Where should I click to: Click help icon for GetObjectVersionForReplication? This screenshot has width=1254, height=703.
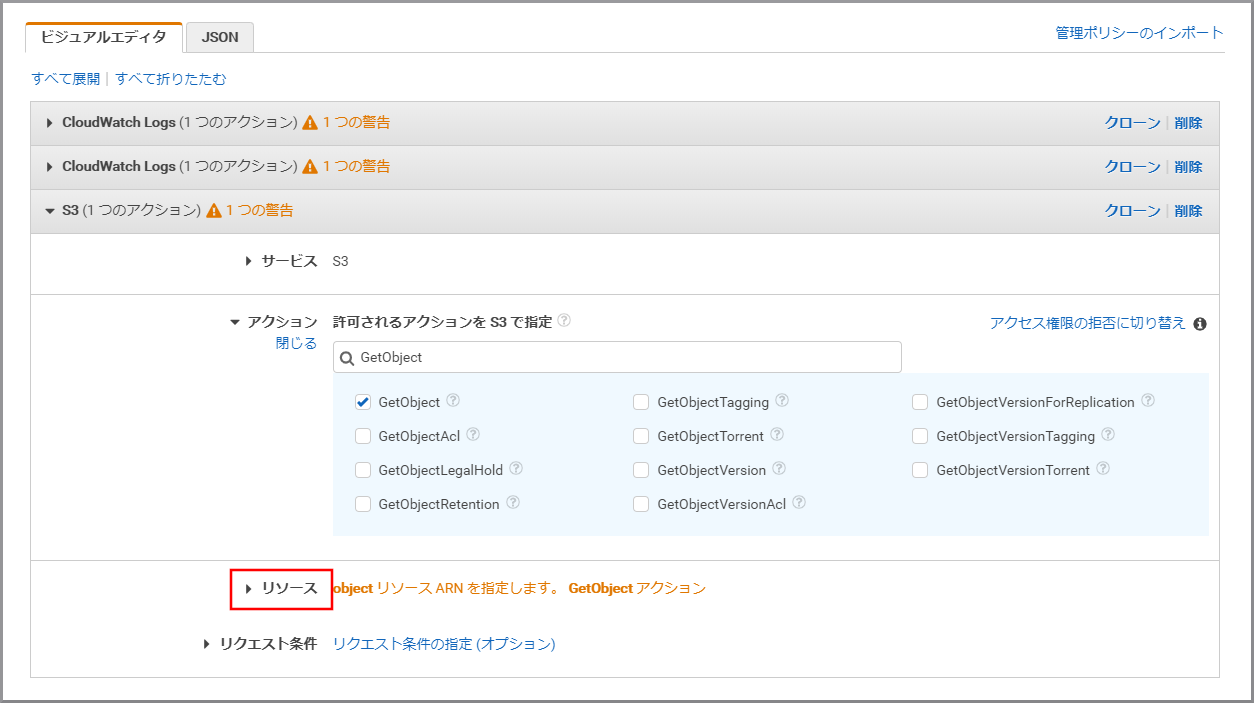coord(1148,401)
